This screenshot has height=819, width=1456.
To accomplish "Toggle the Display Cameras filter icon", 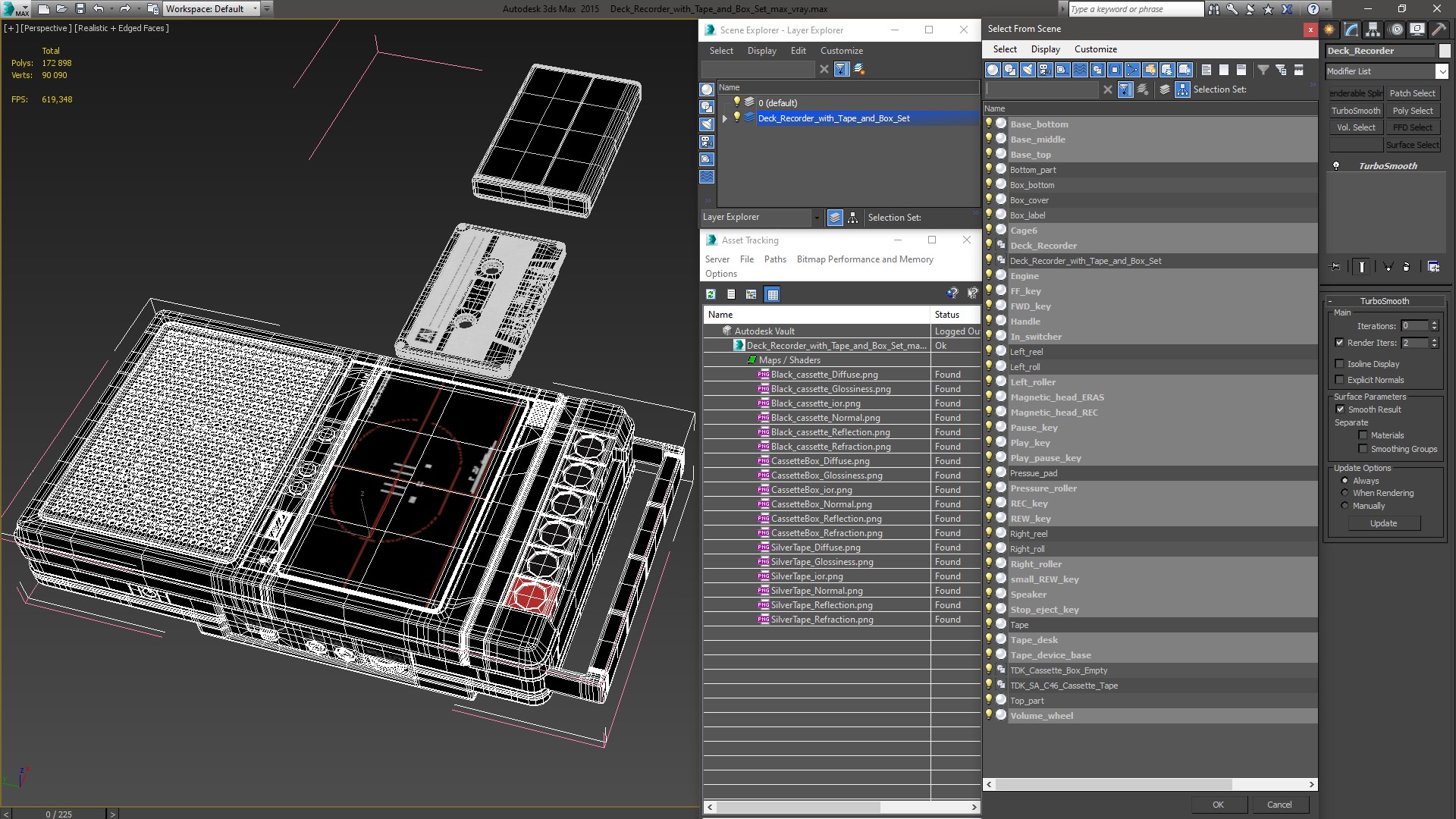I will [x=1045, y=70].
